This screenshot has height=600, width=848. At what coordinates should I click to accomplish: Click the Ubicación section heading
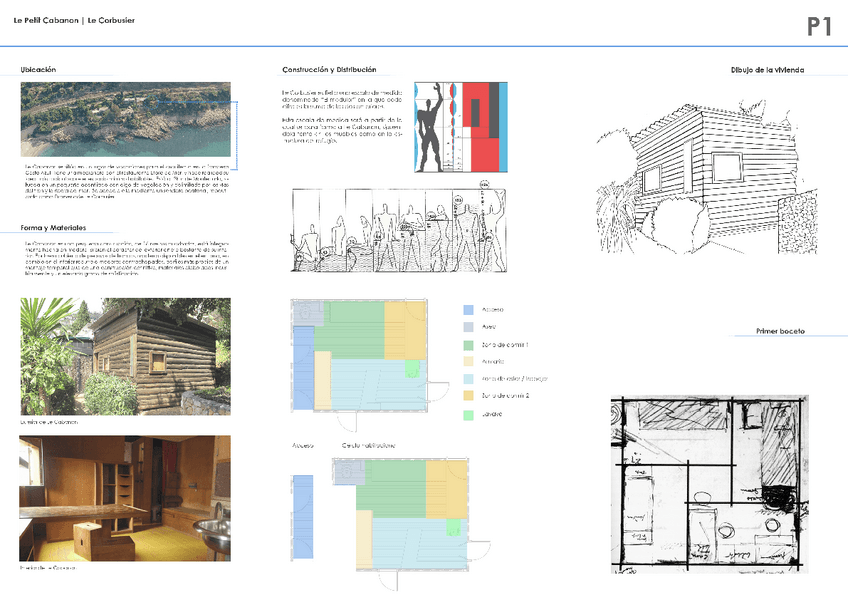click(38, 70)
